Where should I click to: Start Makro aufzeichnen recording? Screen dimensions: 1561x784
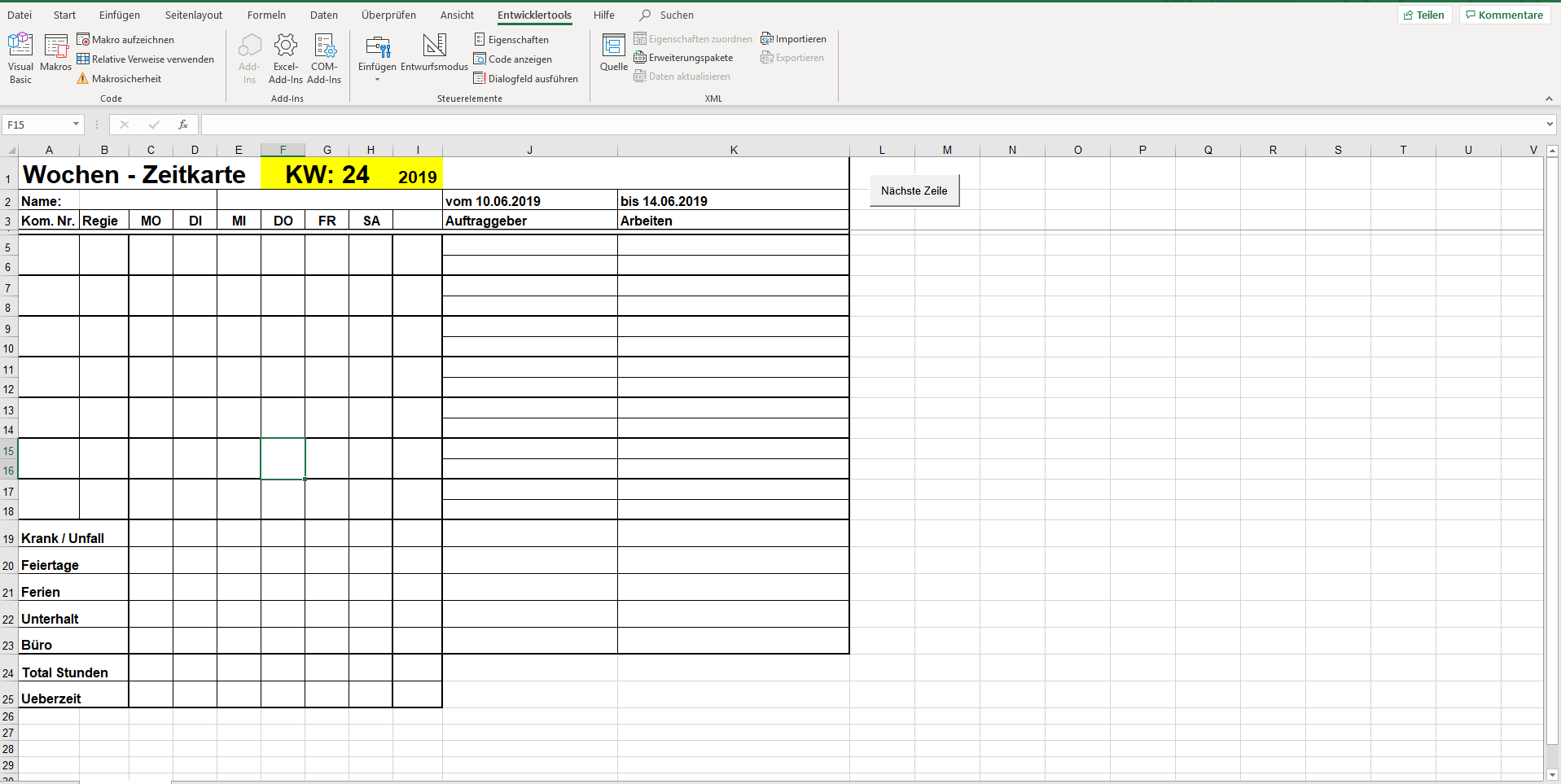[125, 40]
